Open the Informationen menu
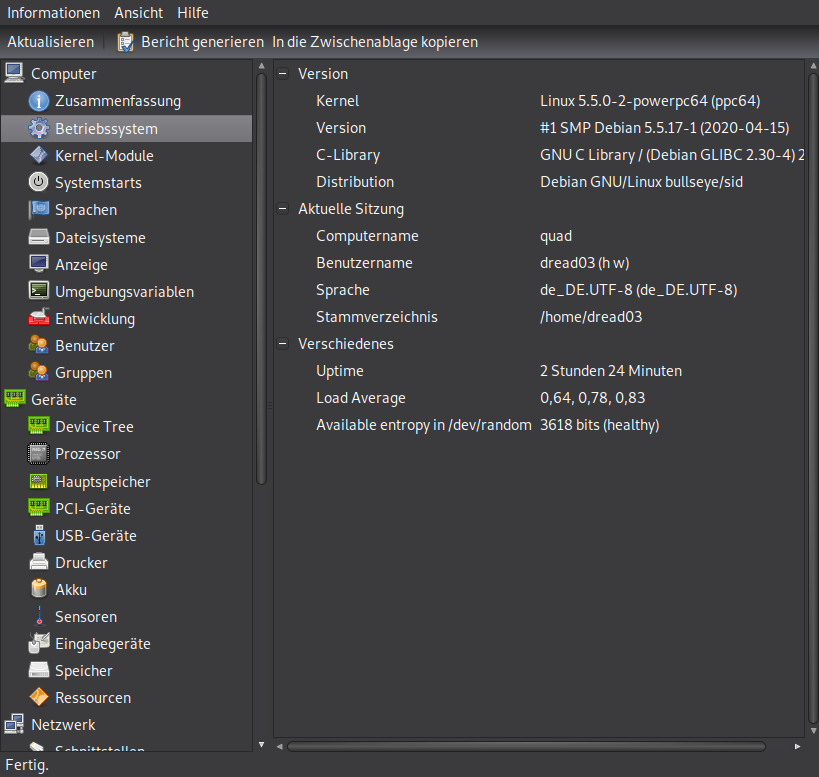This screenshot has width=819, height=777. click(53, 13)
